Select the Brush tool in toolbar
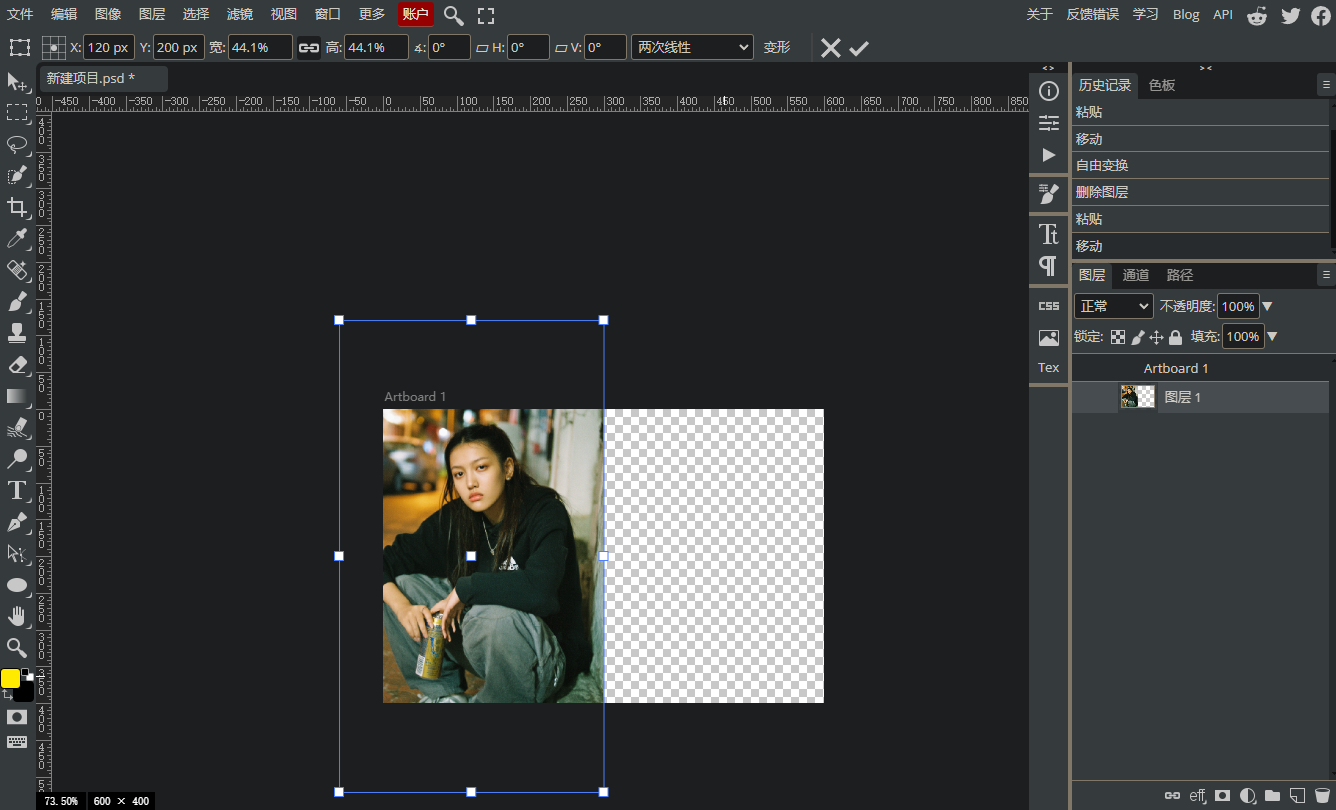The height and width of the screenshot is (810, 1336). pyautogui.click(x=17, y=301)
